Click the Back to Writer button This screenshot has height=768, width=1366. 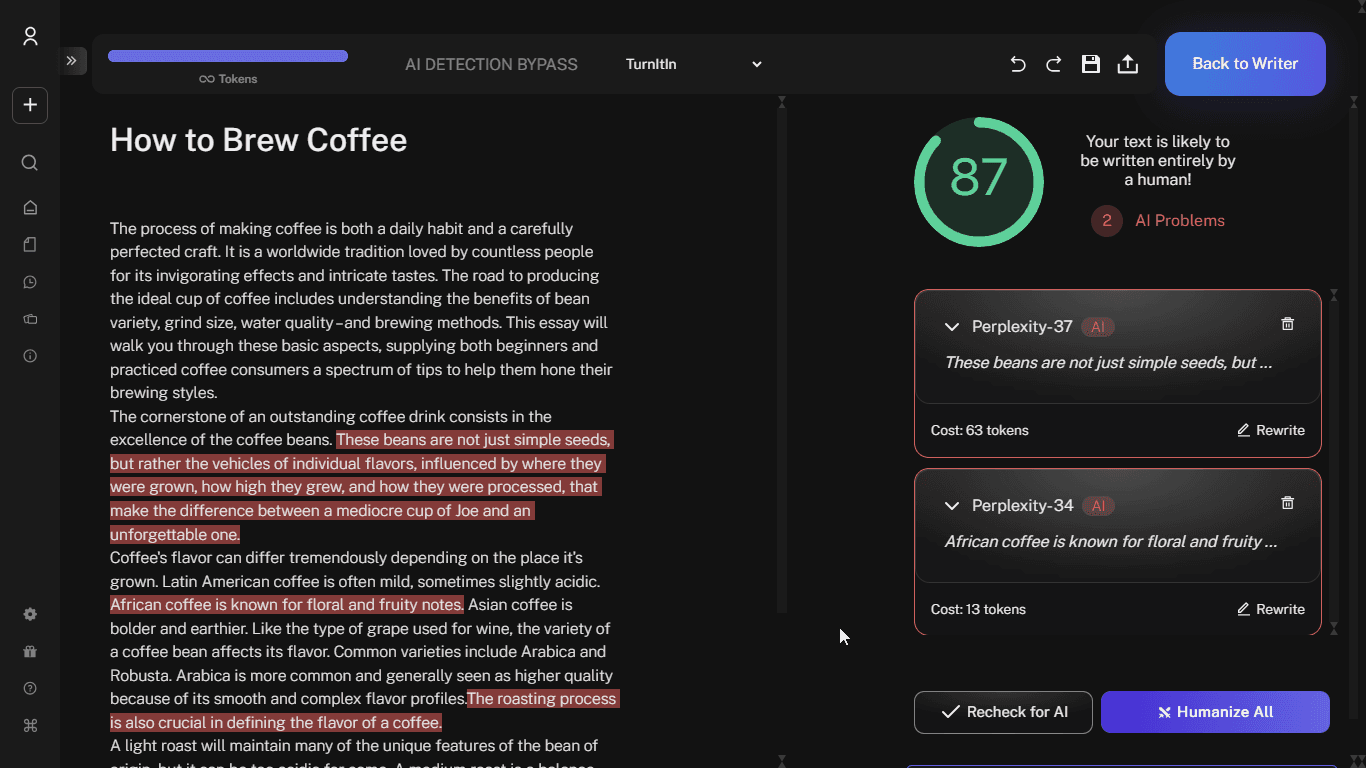1245,64
